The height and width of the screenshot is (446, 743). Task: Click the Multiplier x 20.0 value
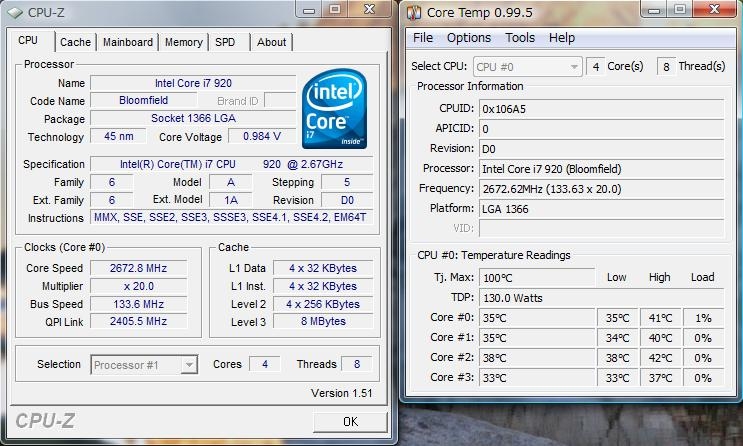(138, 286)
